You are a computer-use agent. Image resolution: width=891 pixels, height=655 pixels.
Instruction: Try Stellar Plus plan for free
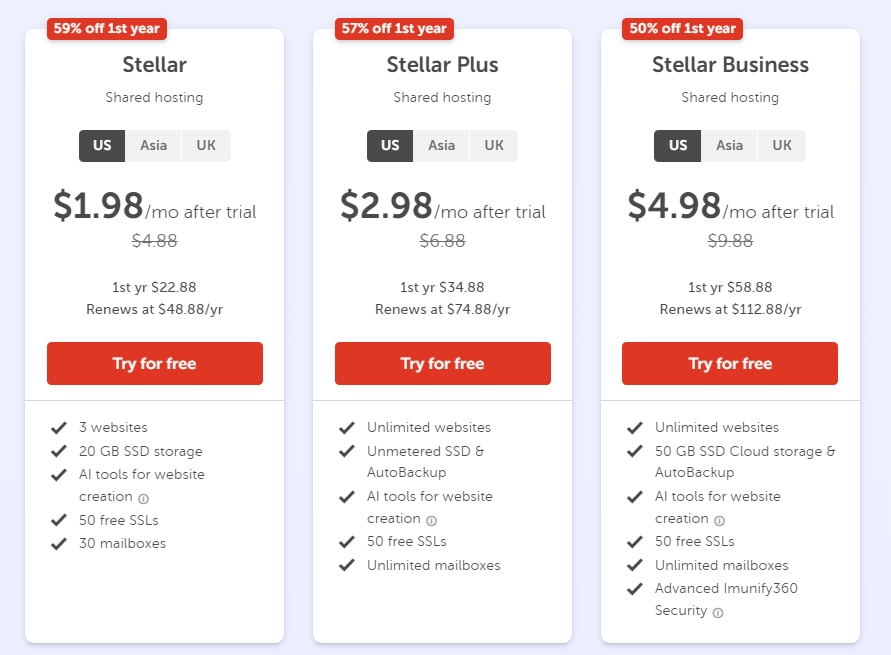(442, 363)
